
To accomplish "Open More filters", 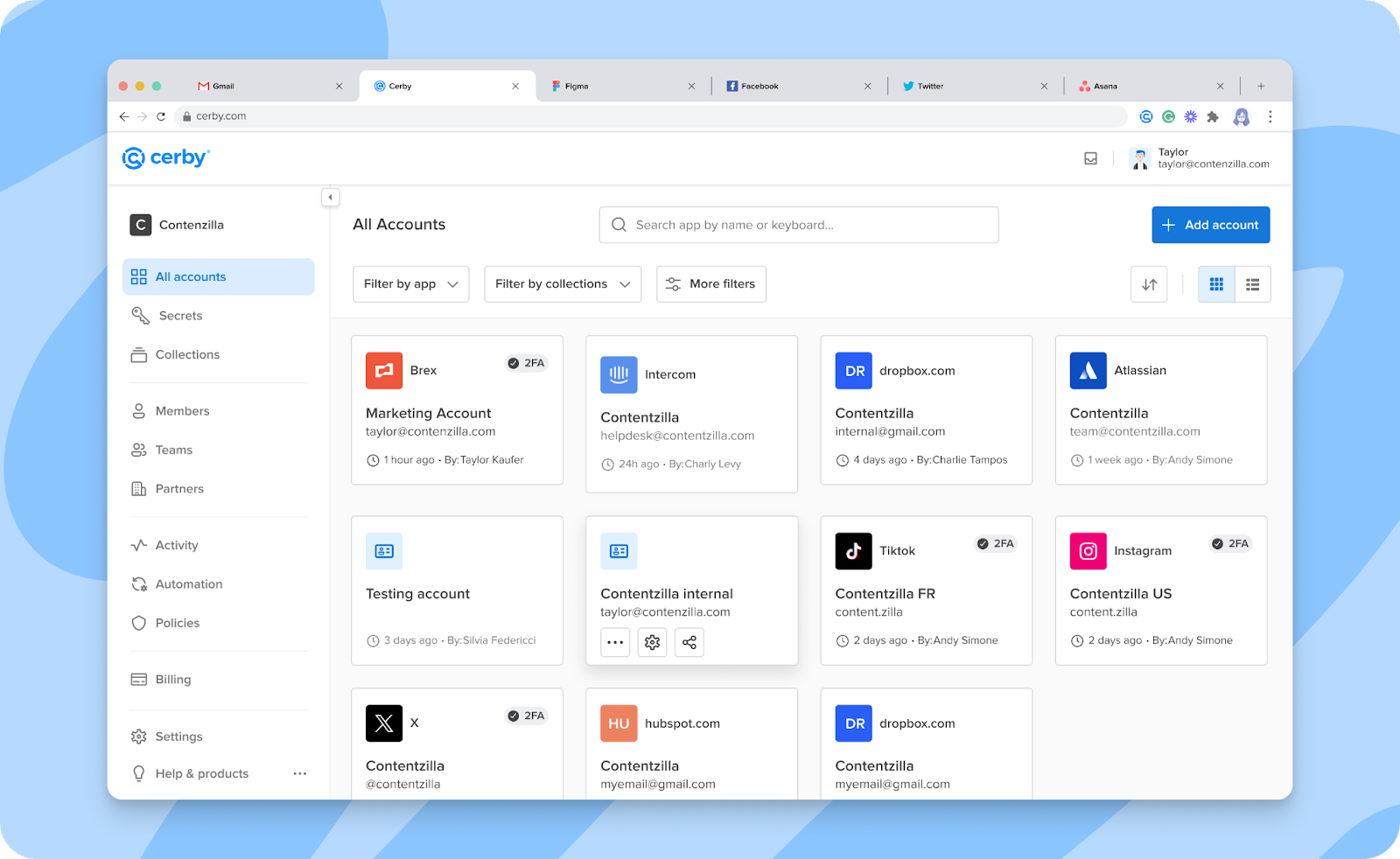I will (711, 284).
